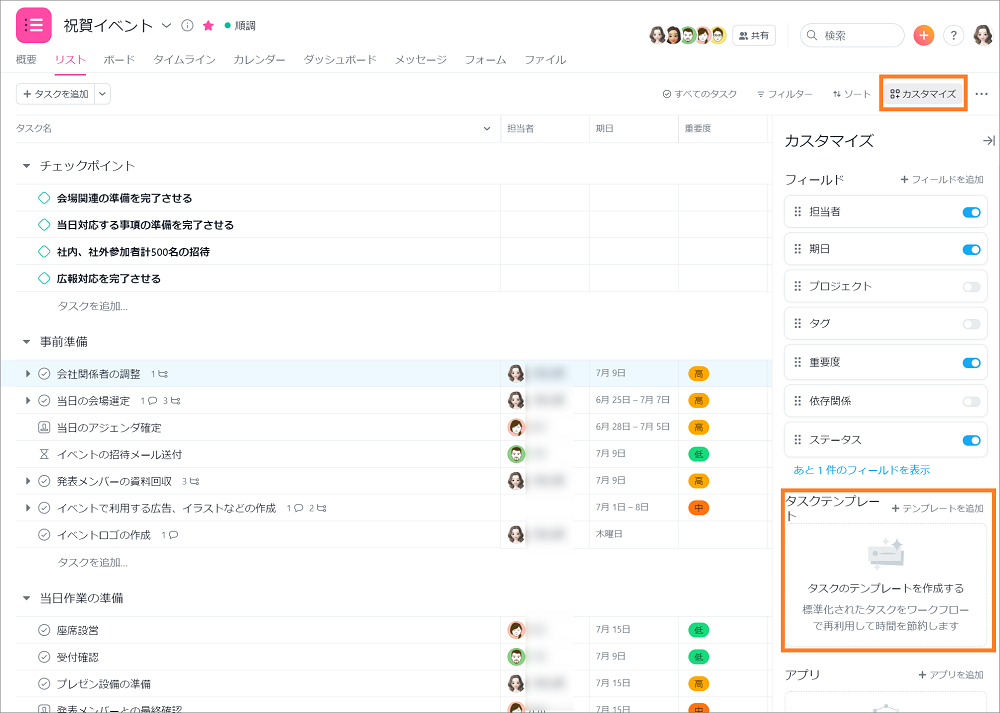Mark 発表メンバーの資料回収 complete
Screen dimensions: 1000x713
[44, 481]
